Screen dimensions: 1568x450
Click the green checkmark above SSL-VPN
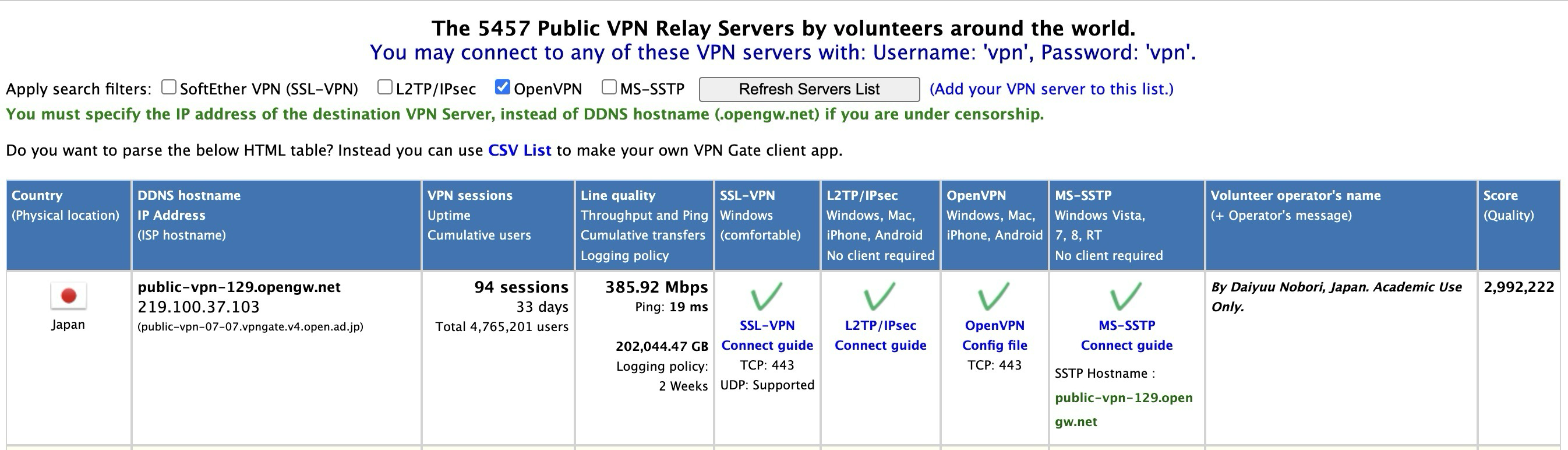767,296
